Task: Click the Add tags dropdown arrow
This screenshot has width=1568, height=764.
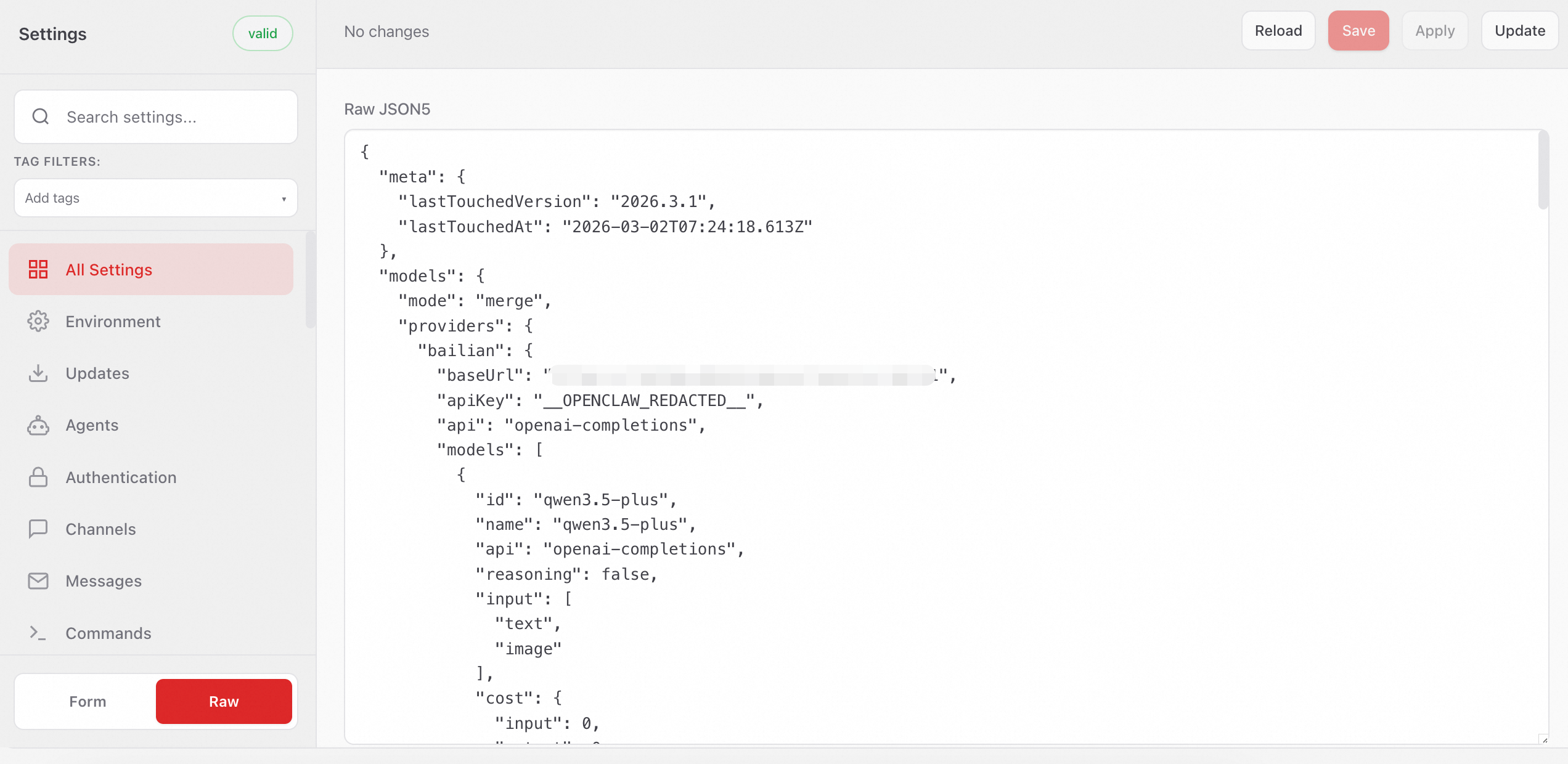Action: tap(284, 198)
